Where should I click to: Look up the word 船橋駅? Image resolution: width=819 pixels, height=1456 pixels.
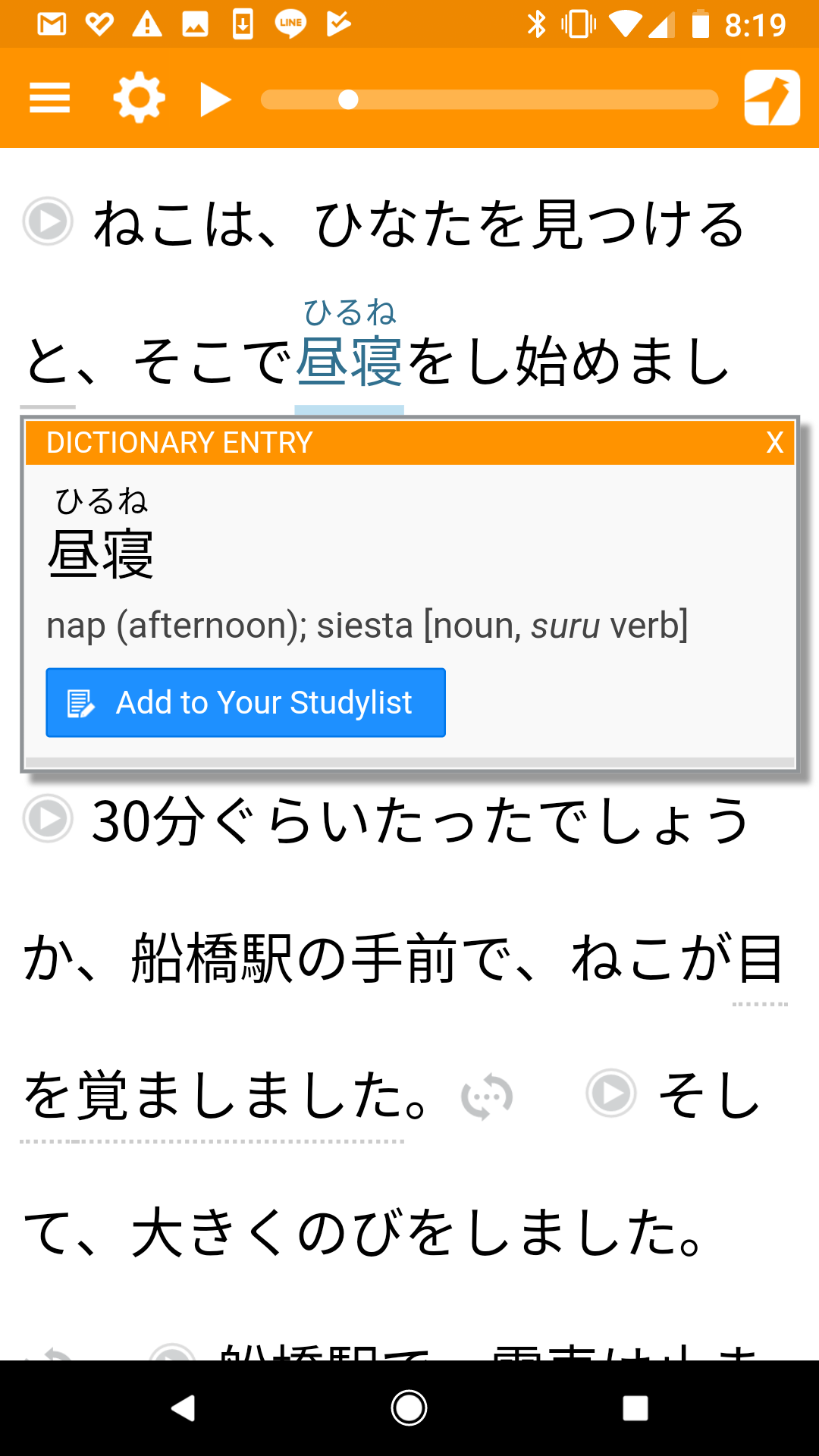pos(212,959)
